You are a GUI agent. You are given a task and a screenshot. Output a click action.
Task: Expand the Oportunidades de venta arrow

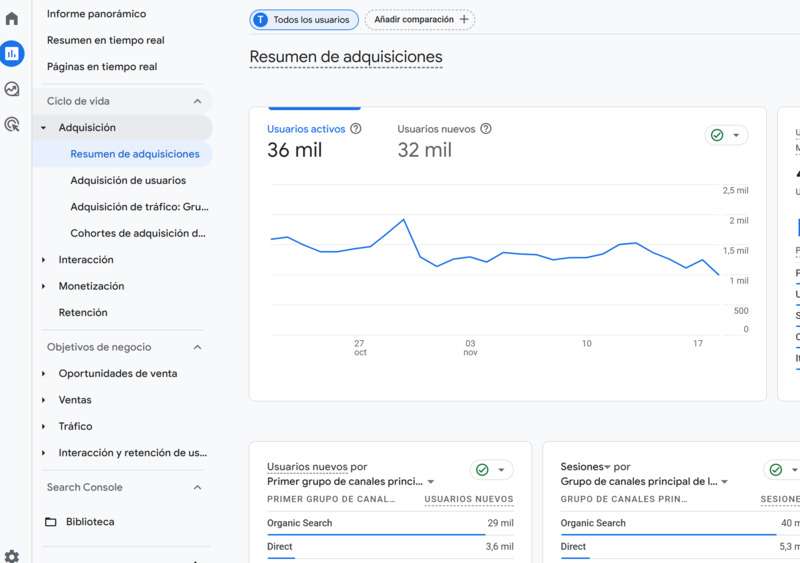click(43, 374)
